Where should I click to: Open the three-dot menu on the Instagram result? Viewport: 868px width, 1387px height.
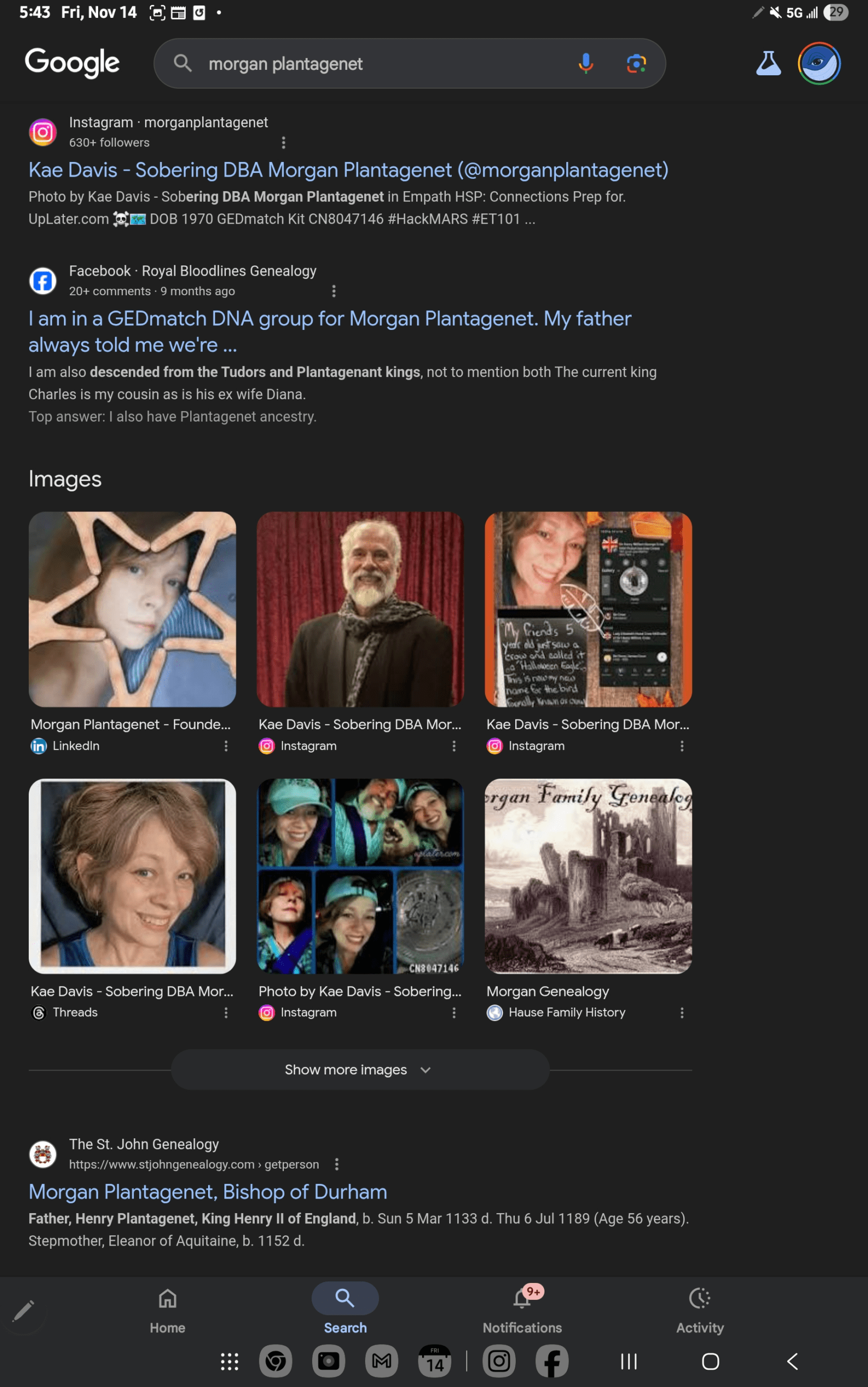pyautogui.click(x=284, y=142)
